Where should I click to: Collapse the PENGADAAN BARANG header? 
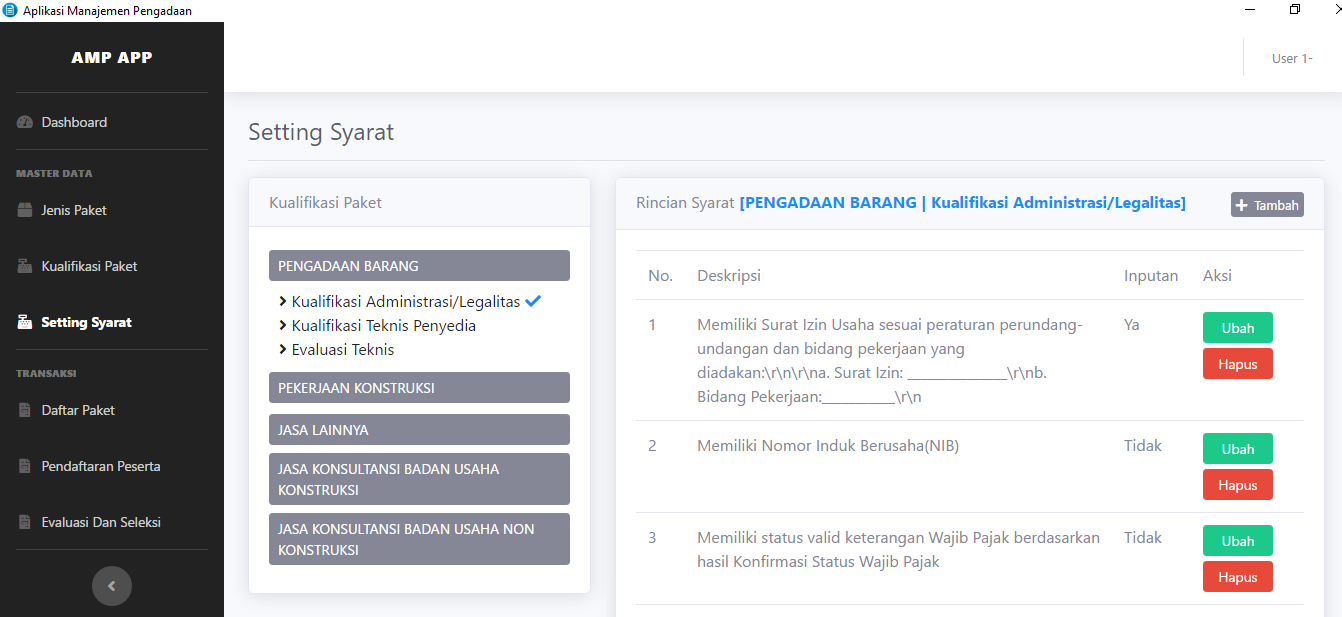coord(419,266)
